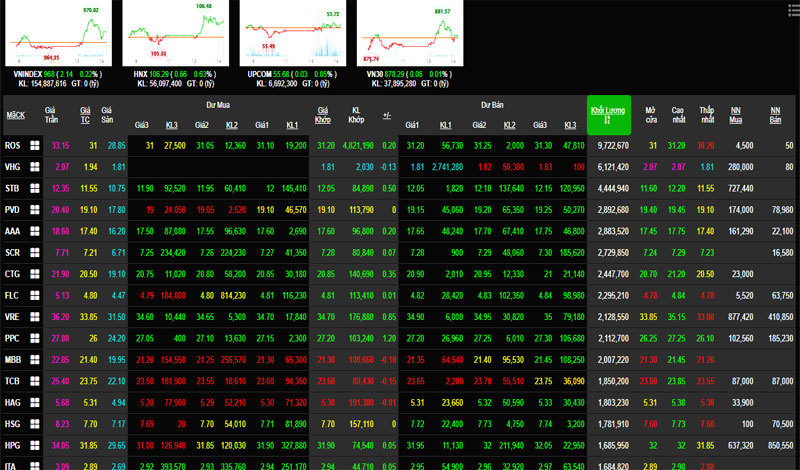Click the grid icon for FLC
800x470 pixels.
click(x=35, y=295)
